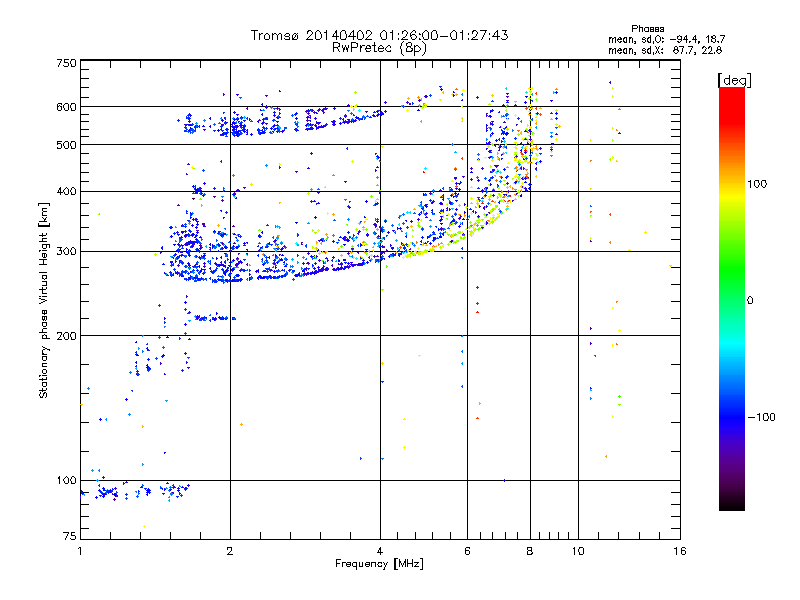Click the y-axis tick label '600'

point(66,107)
